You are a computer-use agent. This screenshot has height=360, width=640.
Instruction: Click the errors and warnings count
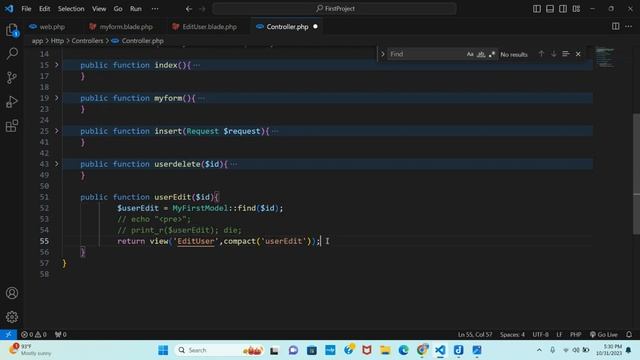[34, 334]
